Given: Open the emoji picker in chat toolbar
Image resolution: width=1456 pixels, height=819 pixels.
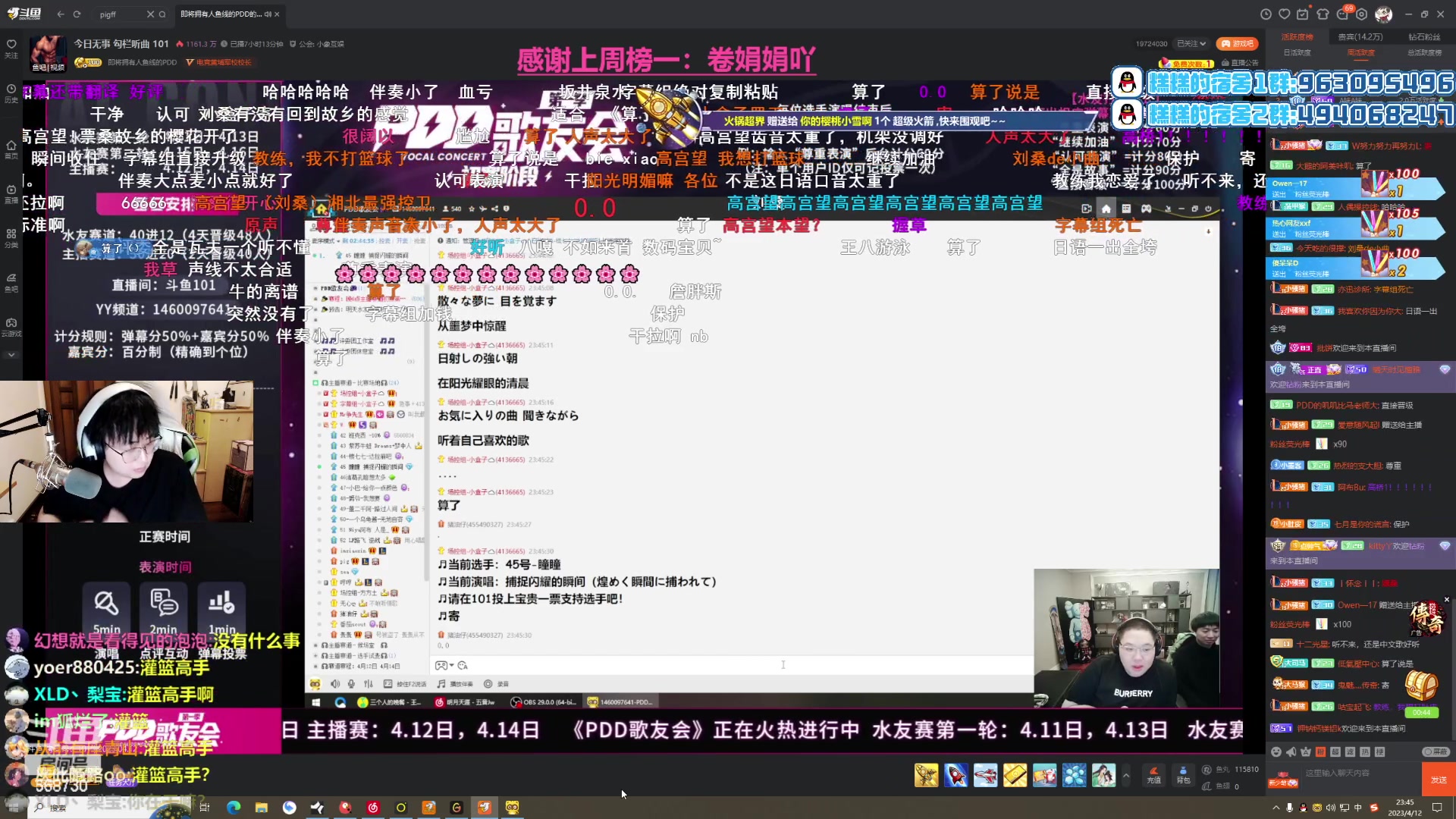Looking at the screenshot, I should [x=1276, y=752].
